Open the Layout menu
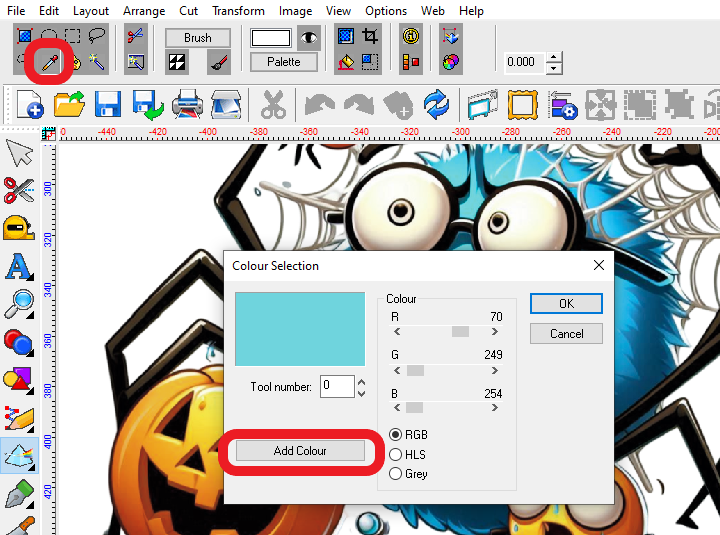 pos(90,11)
